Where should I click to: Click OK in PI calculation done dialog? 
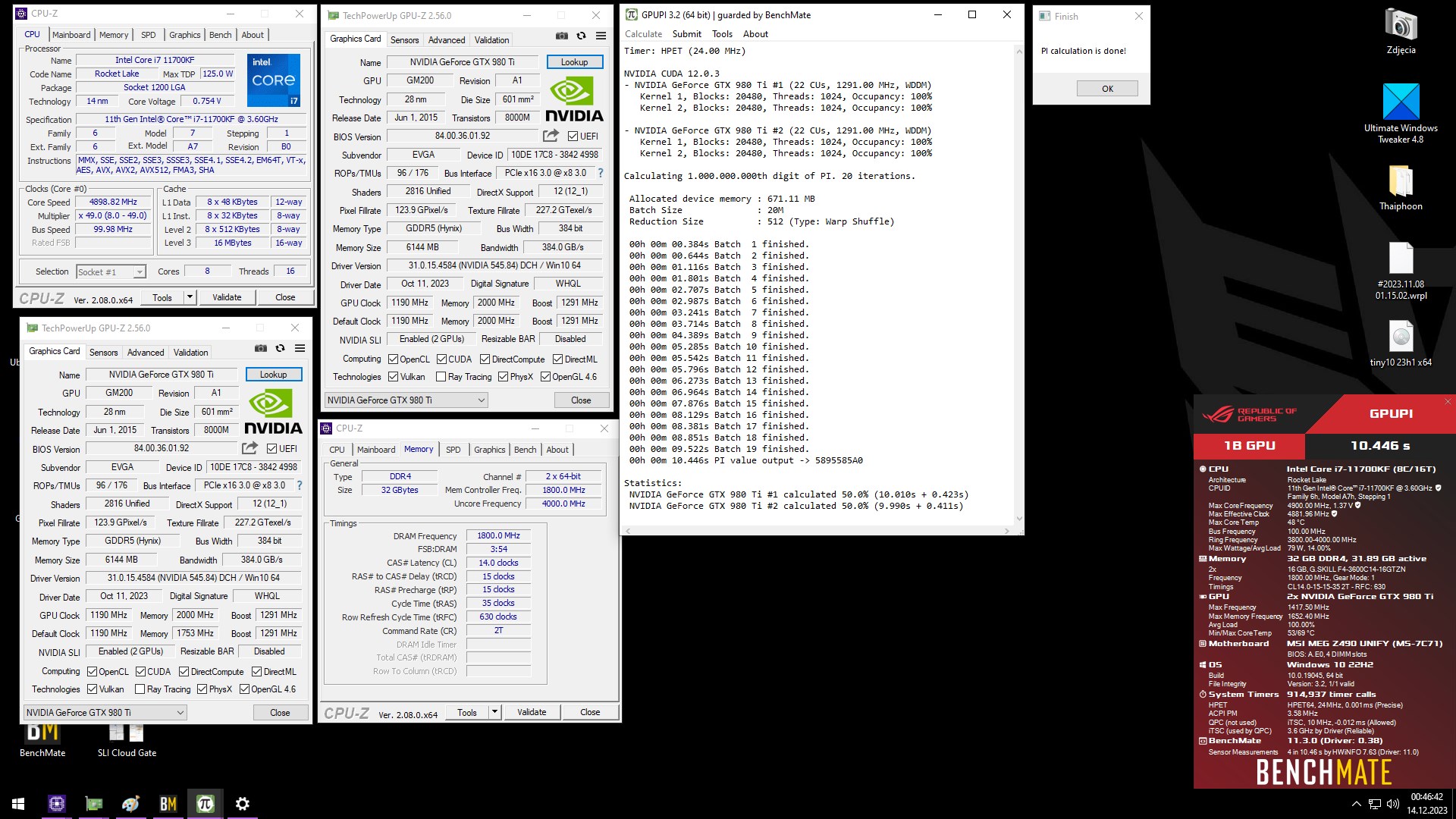pos(1107,89)
